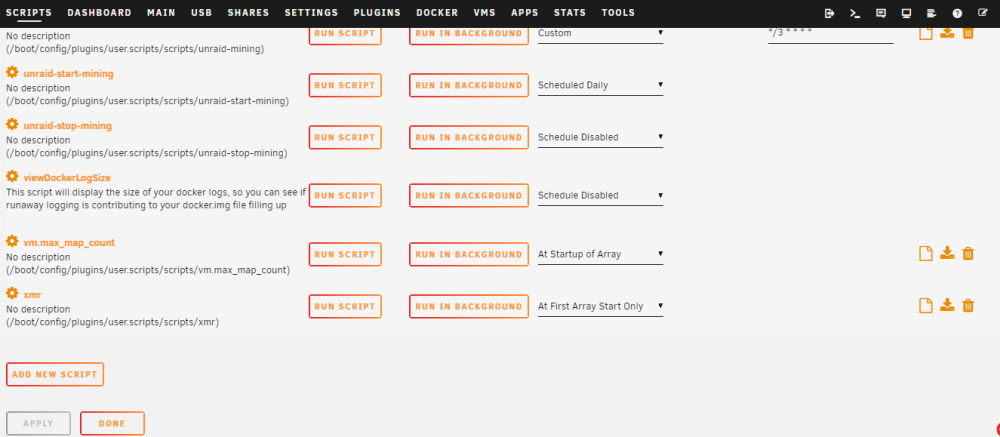Open At Startup of Array schedule dropdown
This screenshot has width=1000, height=437.
[600, 254]
